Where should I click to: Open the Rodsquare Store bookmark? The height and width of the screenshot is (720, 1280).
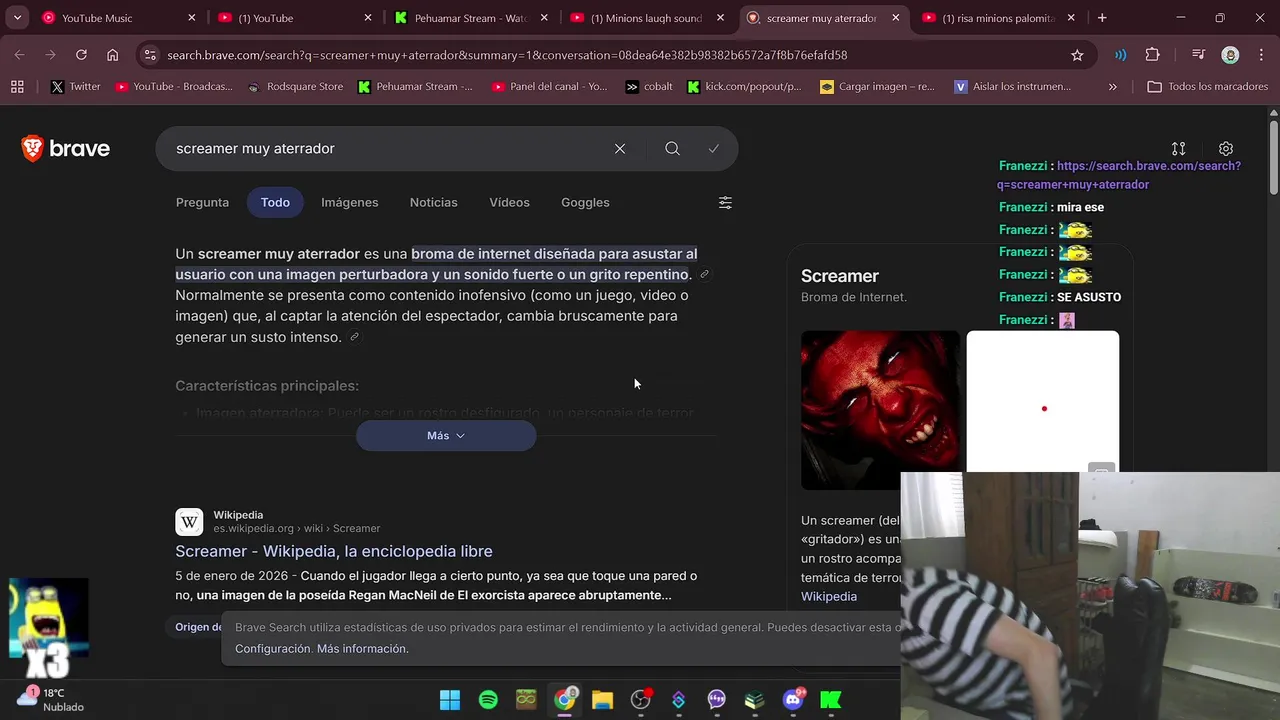[x=295, y=87]
